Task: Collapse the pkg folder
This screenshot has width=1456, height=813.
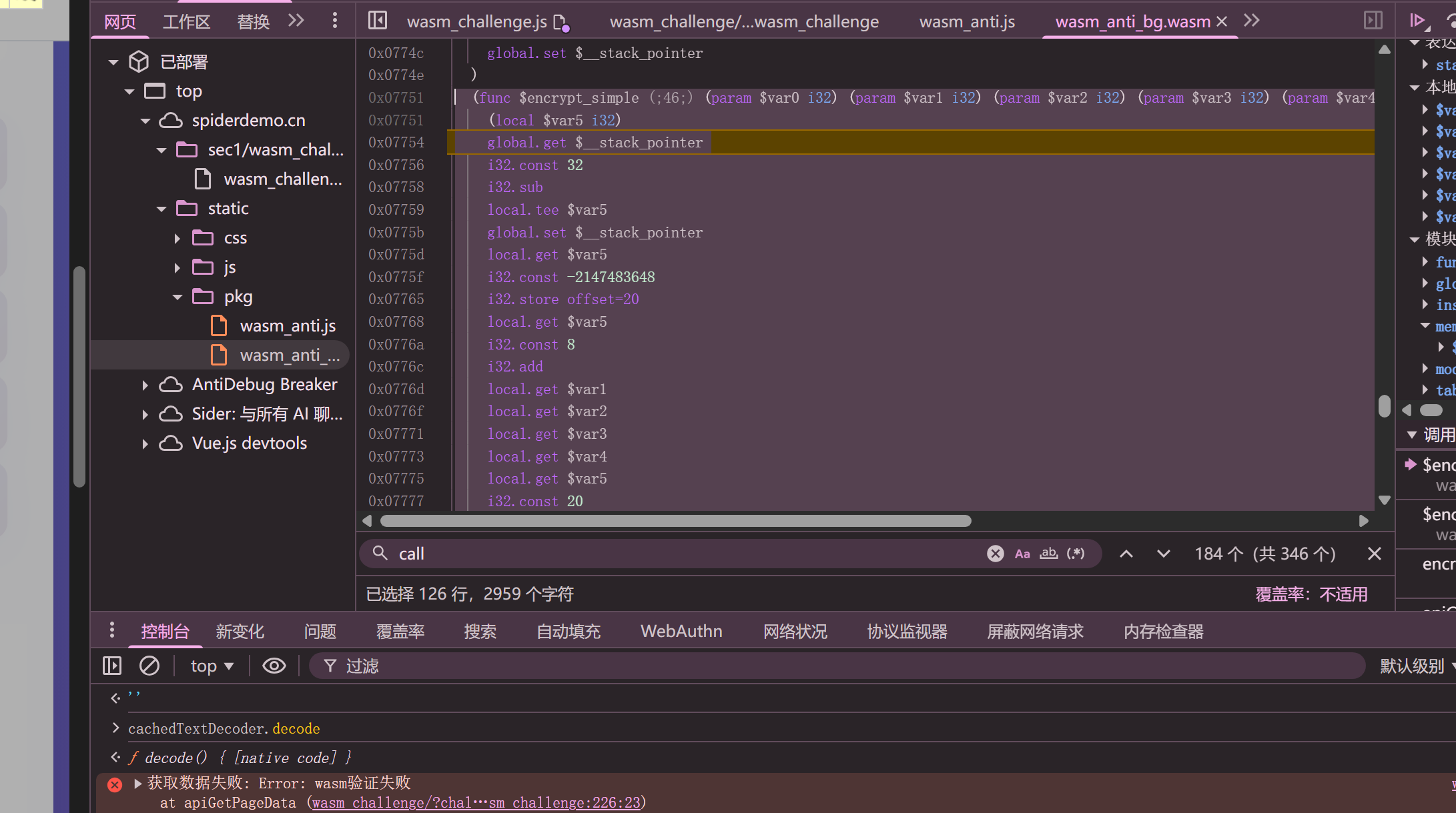Action: [x=177, y=297]
